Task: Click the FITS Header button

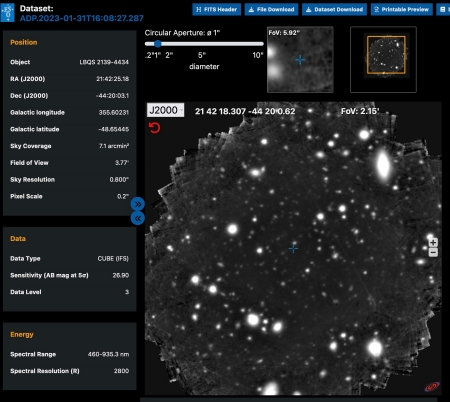Action: click(216, 9)
